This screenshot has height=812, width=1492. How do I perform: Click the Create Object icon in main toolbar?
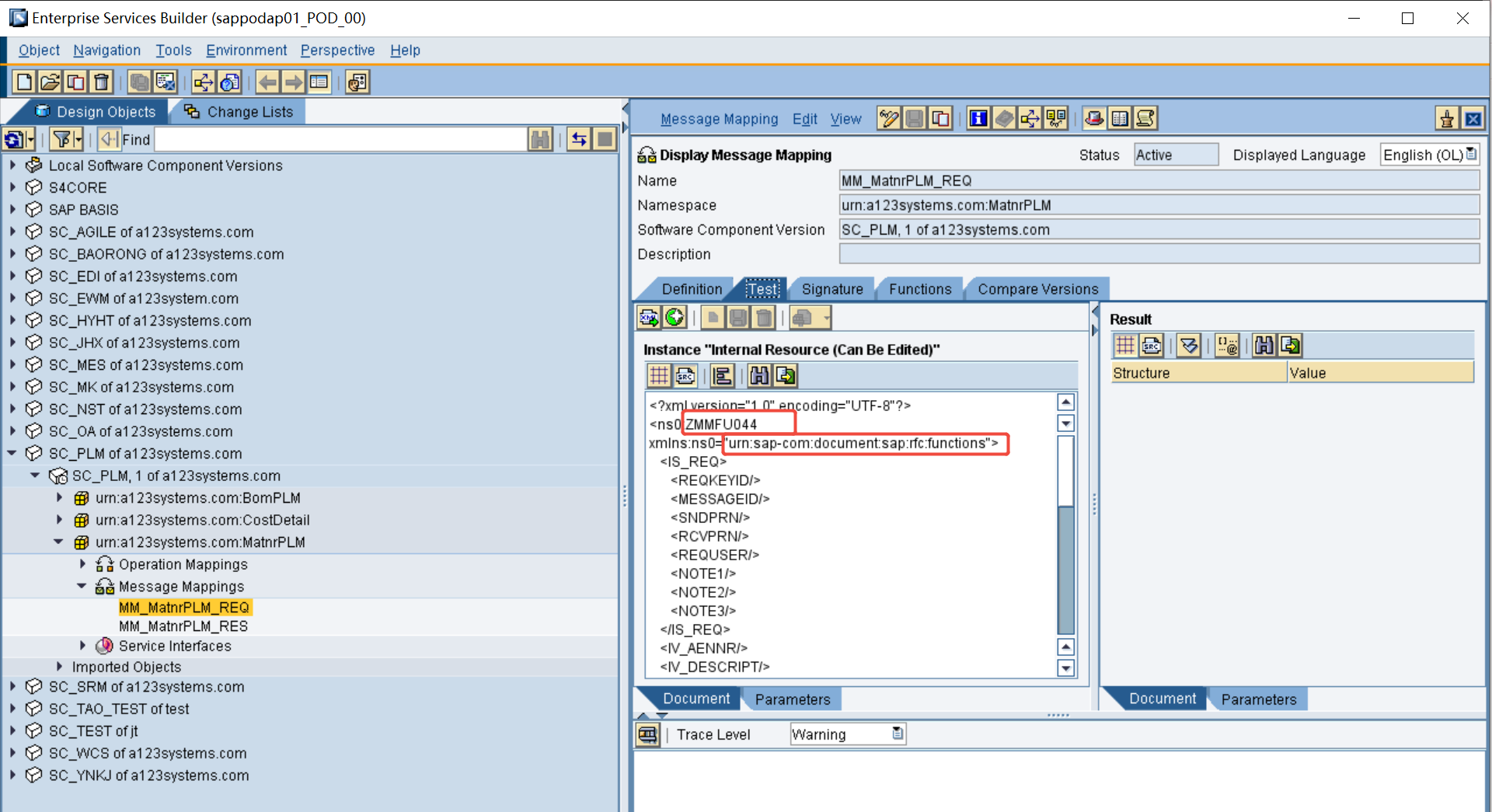coord(25,82)
